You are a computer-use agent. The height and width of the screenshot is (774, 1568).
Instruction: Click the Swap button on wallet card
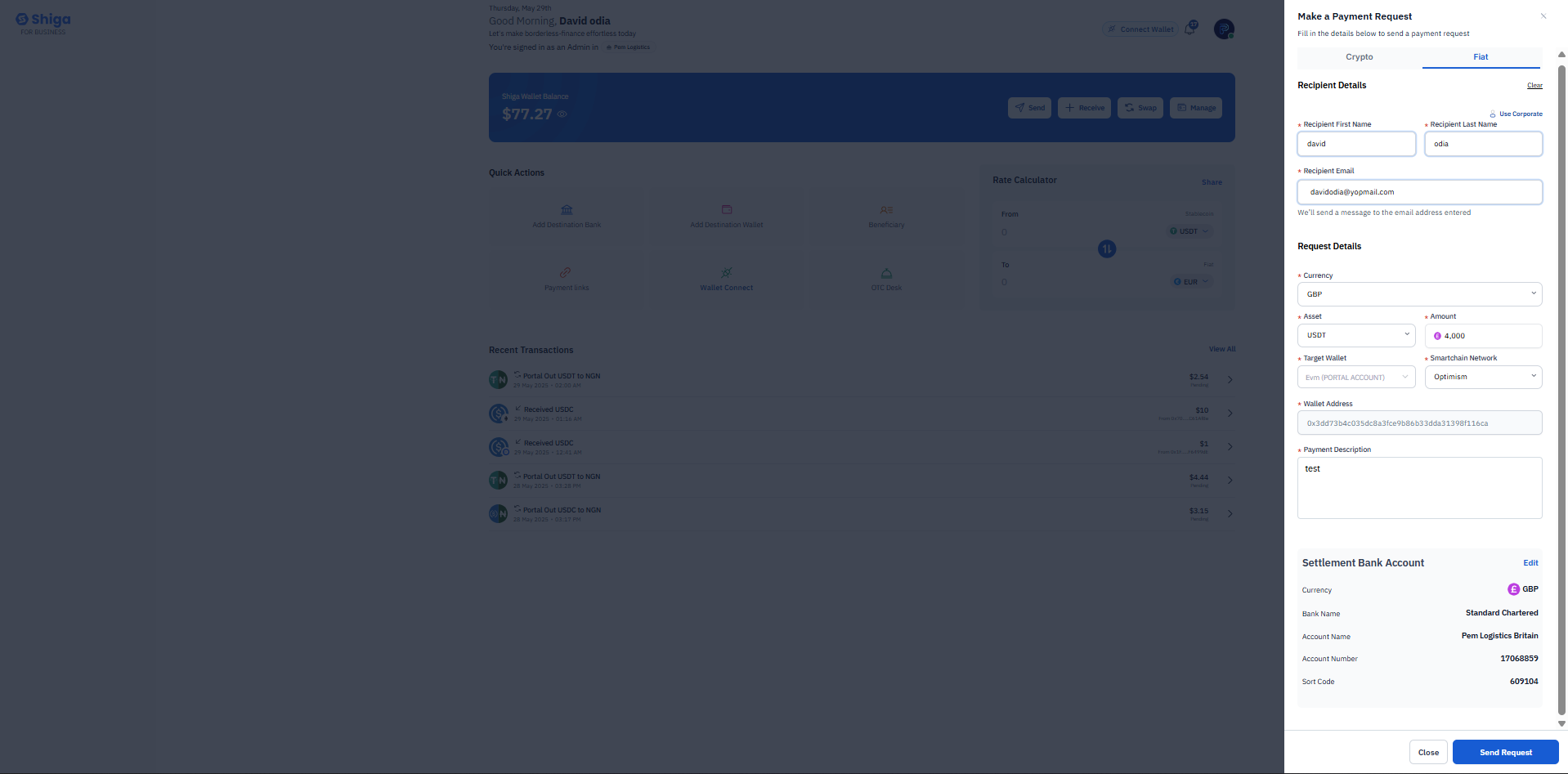(1140, 108)
